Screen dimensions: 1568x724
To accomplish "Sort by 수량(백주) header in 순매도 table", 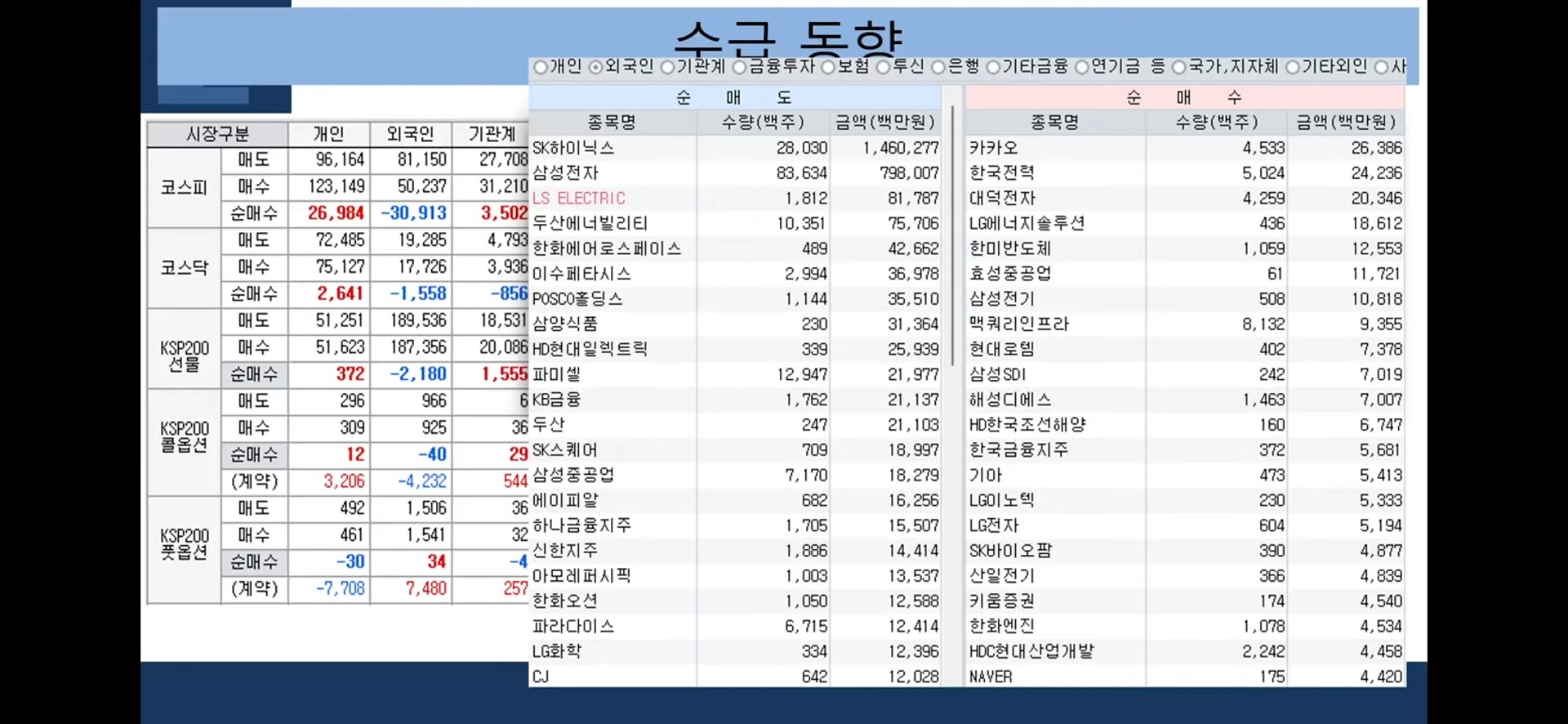I will pos(763,123).
